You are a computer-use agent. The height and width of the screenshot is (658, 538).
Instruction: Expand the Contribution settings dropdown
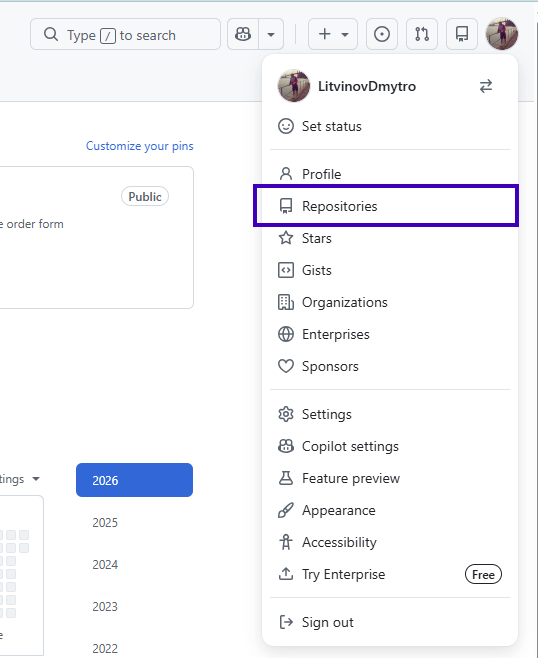tap(20, 479)
